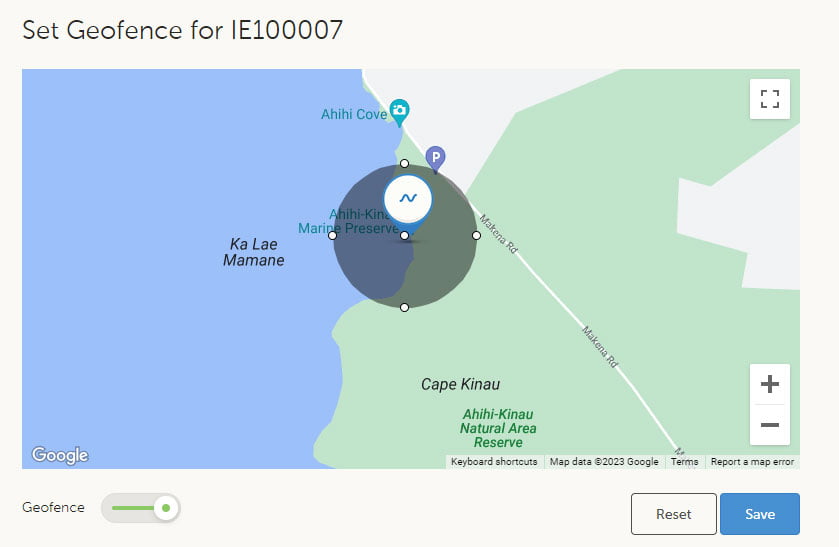Image resolution: width=839 pixels, height=547 pixels.
Task: Click the Cape Kinau map label
Action: click(460, 384)
